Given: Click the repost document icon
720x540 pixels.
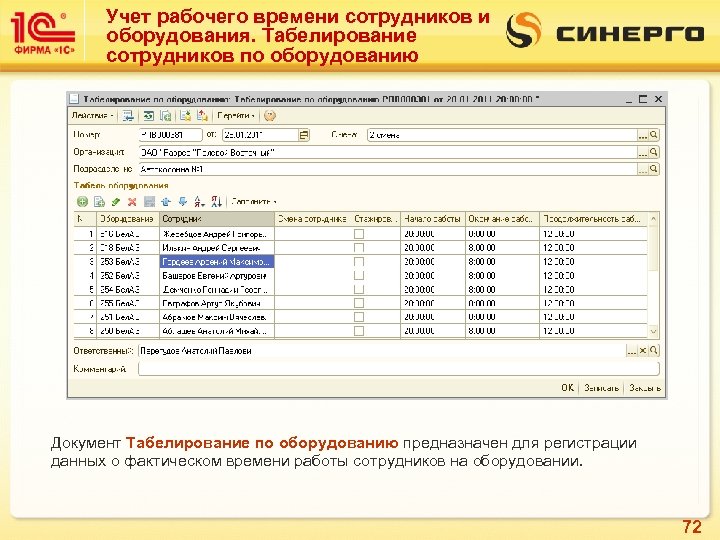Looking at the screenshot, I should [148, 116].
